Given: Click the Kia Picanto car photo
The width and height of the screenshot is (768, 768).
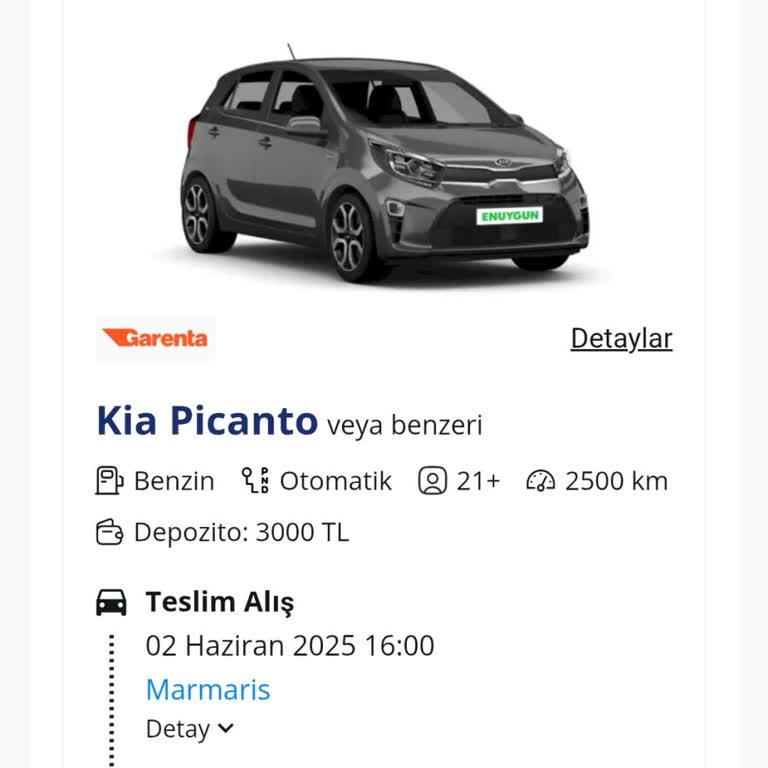Looking at the screenshot, I should pyautogui.click(x=385, y=165).
